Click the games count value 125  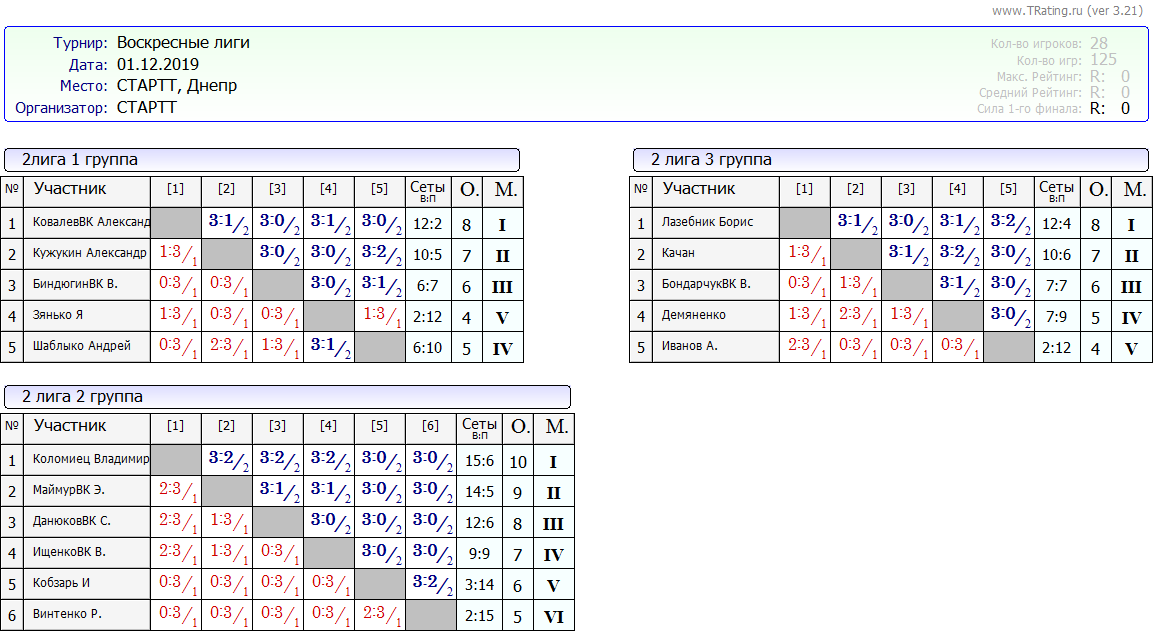1103,60
